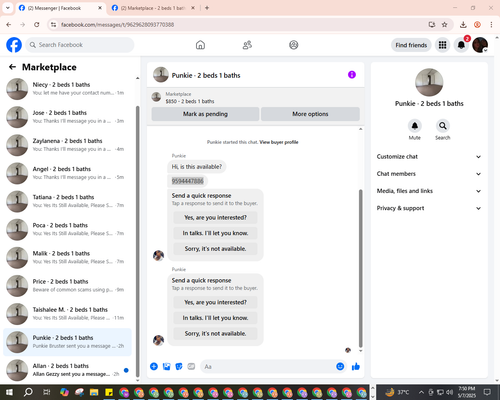Show hidden system tray icons
Screen dimensions: 500x400
tap(421, 392)
